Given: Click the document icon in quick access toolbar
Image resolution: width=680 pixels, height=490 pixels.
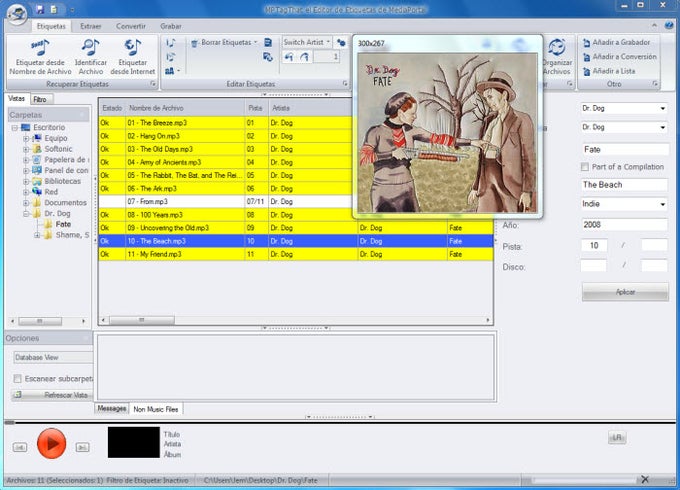Looking at the screenshot, I should 54,9.
